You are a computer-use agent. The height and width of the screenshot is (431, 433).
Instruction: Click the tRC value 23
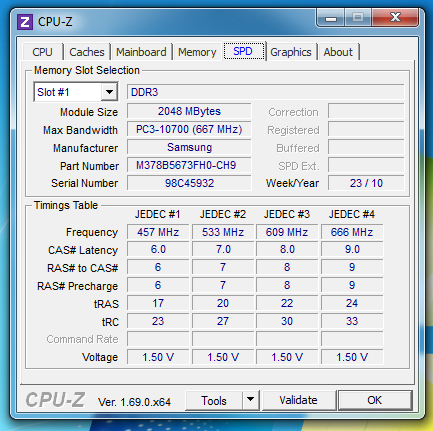tap(158, 321)
